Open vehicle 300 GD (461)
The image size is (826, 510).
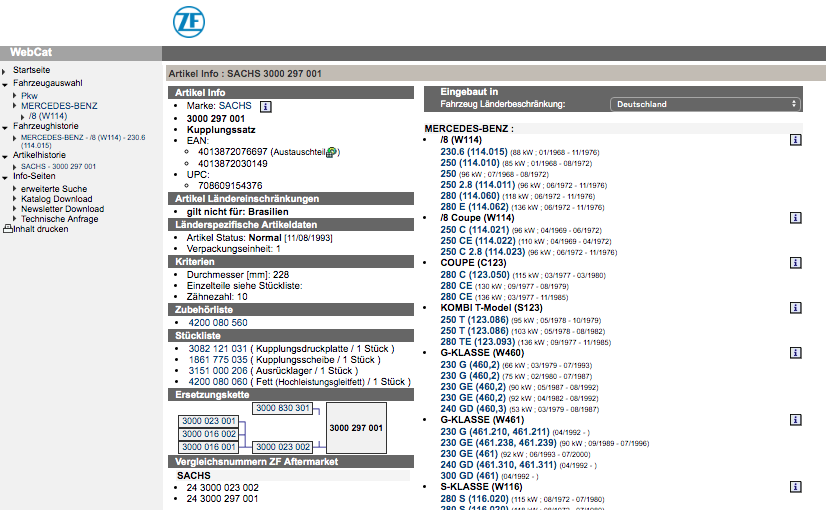[469, 476]
